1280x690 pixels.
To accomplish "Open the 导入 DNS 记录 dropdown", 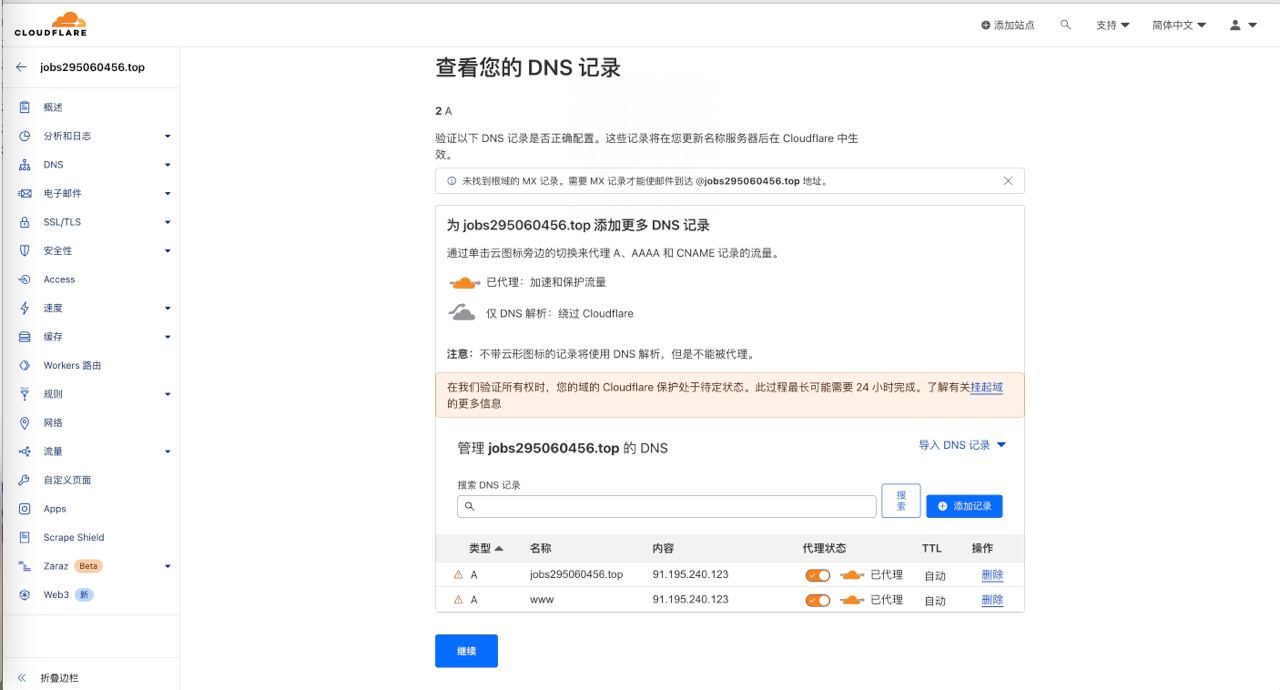I will coord(962,445).
